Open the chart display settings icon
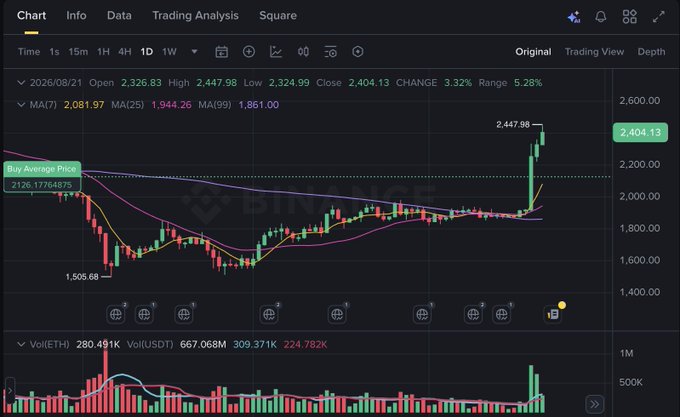680x417 pixels. (x=330, y=52)
